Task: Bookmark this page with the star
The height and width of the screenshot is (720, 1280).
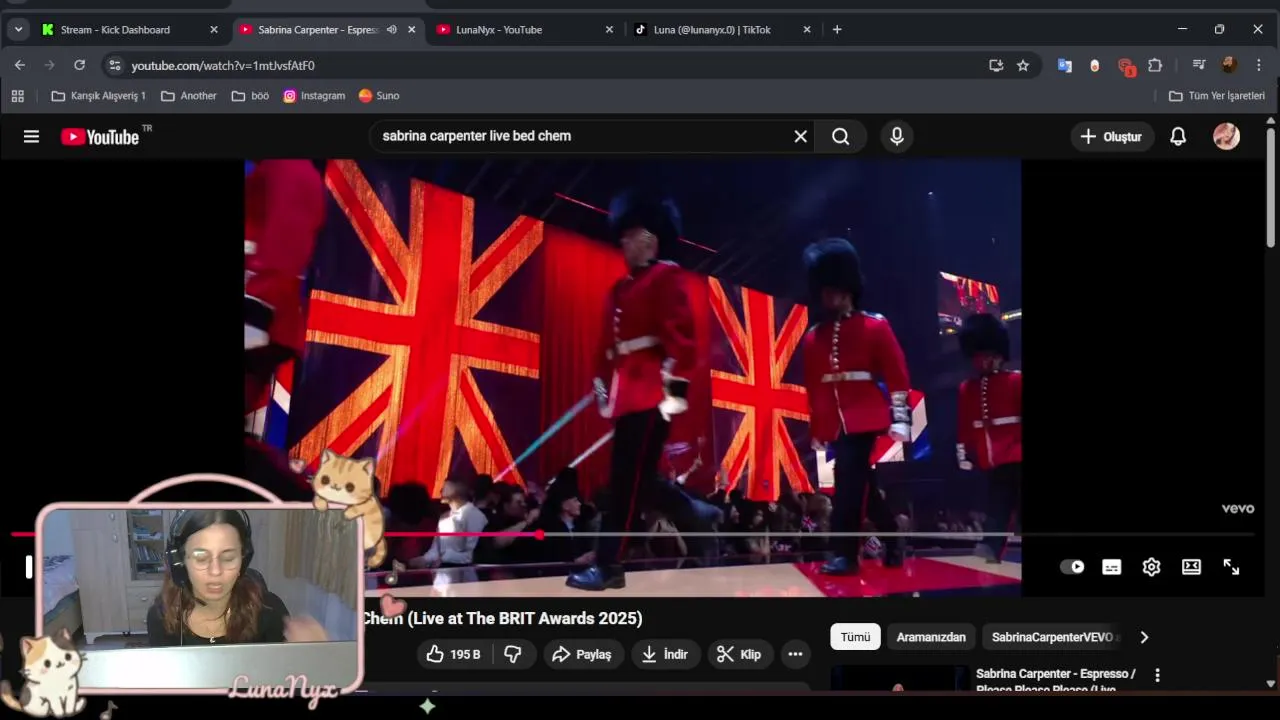Action: (x=1023, y=65)
